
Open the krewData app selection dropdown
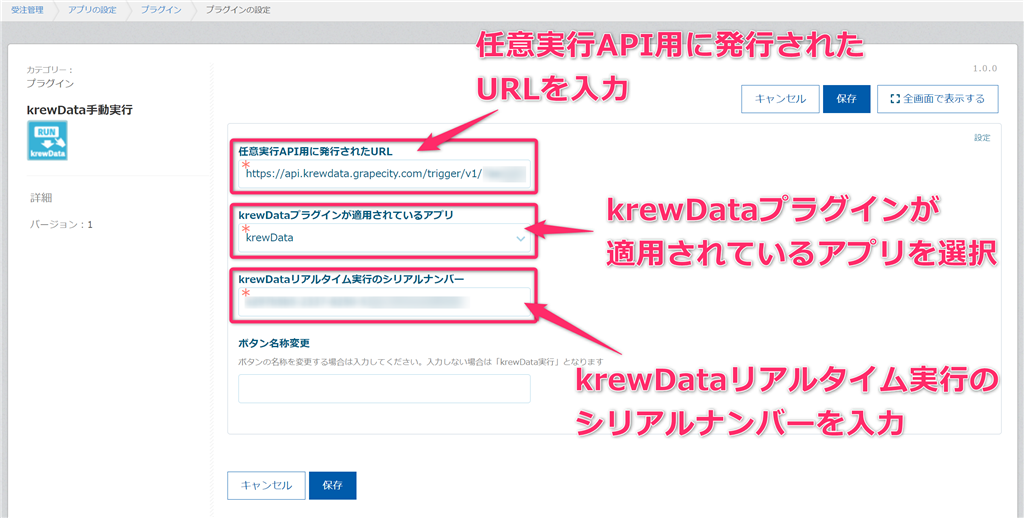[384, 238]
